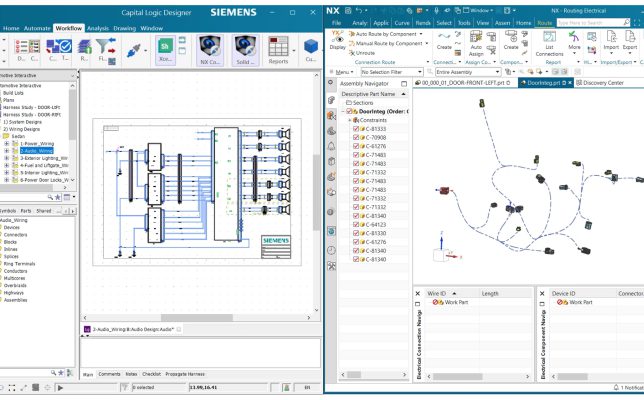
Task: Open No Selection Filter dropdown in NX
Action: [392, 72]
